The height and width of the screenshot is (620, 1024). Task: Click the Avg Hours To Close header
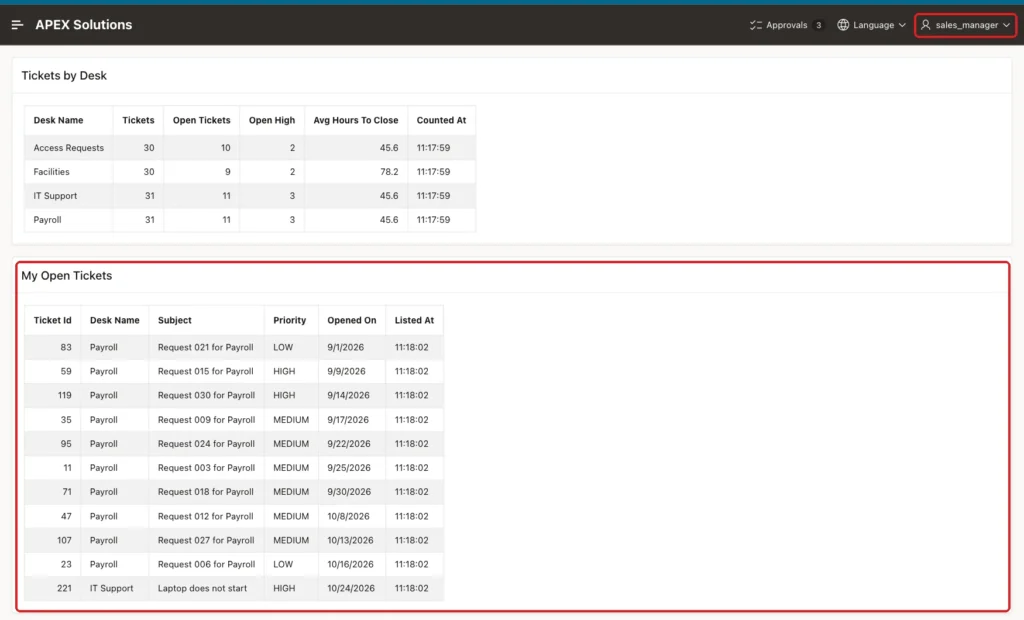tap(356, 120)
